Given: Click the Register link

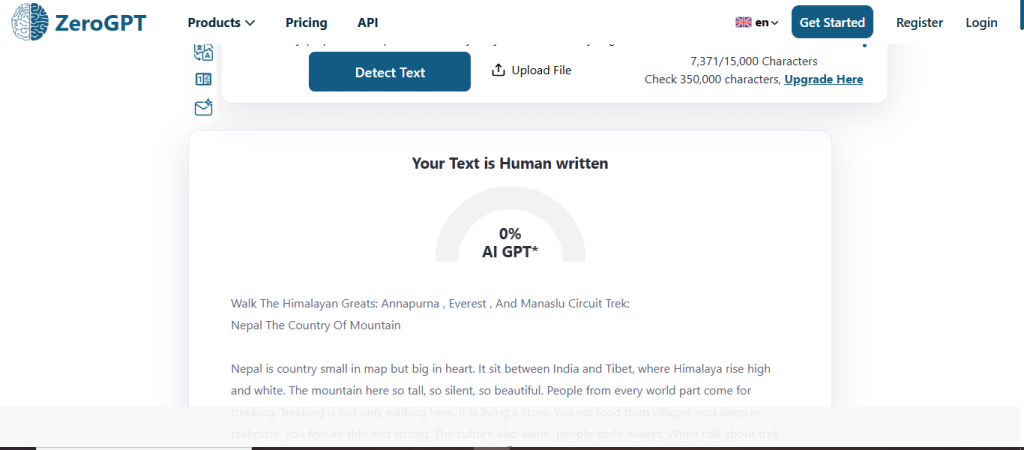Looking at the screenshot, I should point(920,22).
